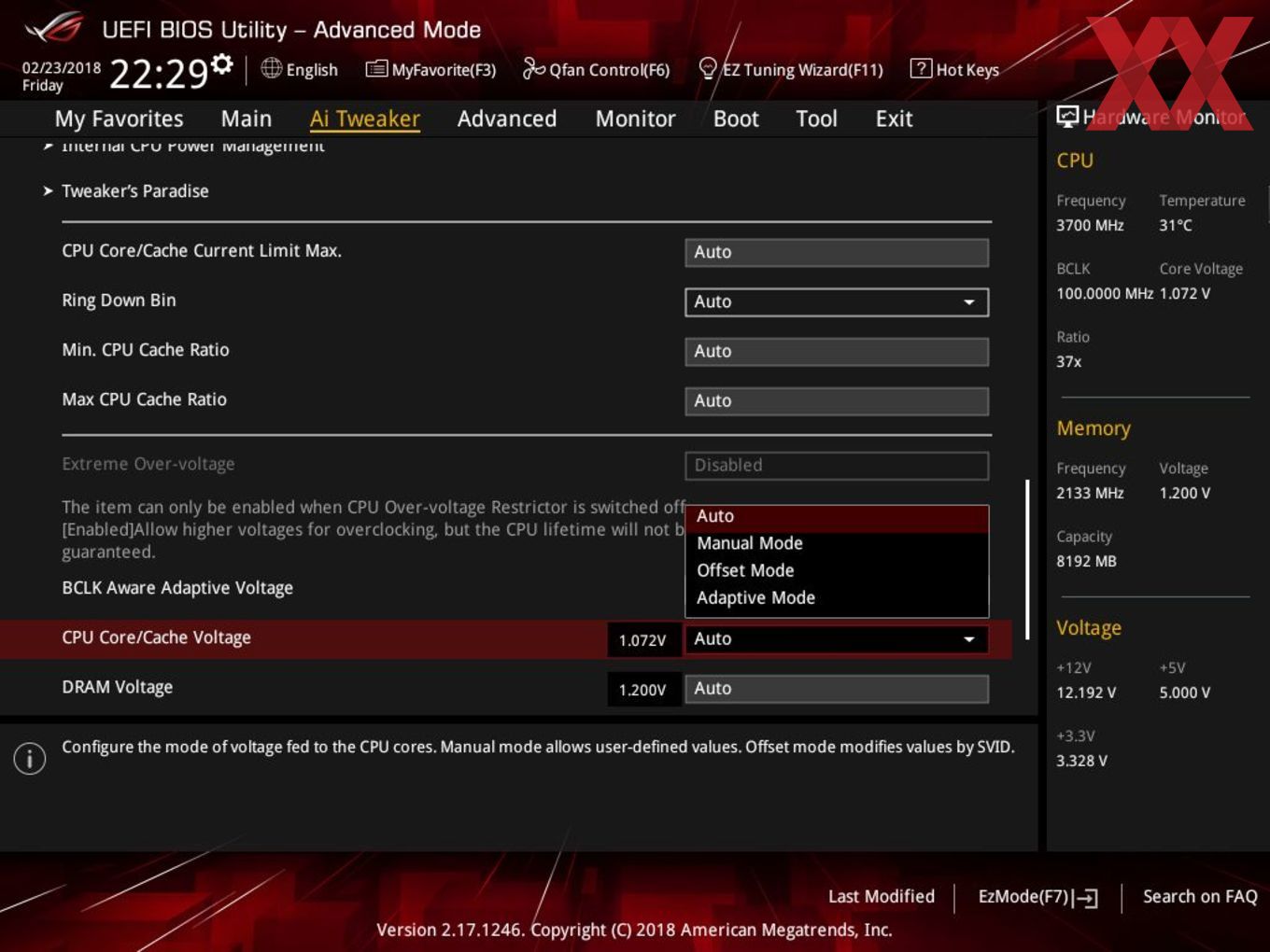Click BCLK 100.0000 MHz value
This screenshot has width=1270, height=952.
(x=1105, y=293)
